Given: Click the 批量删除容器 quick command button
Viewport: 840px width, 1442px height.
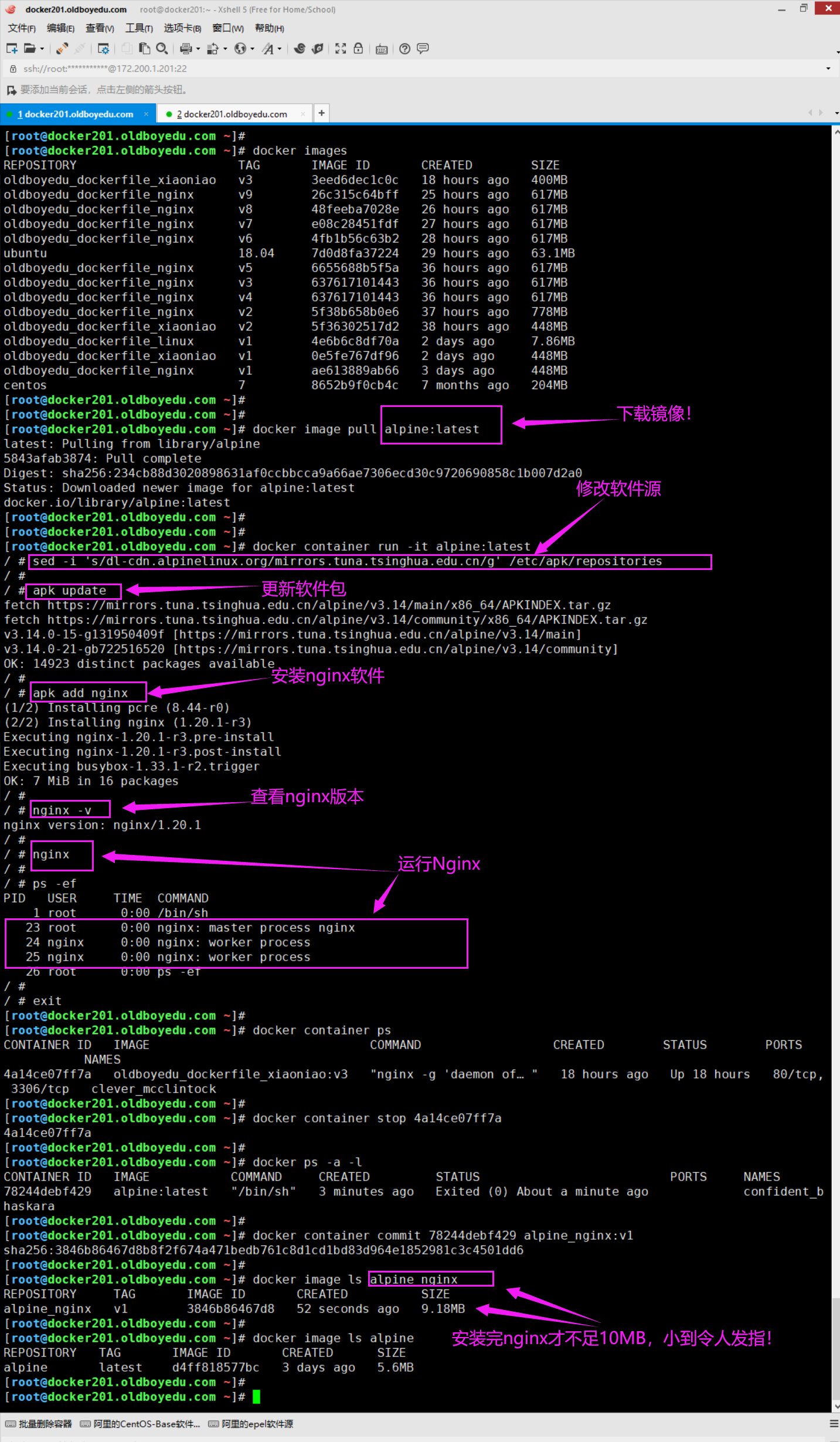Looking at the screenshot, I should click(x=39, y=1424).
